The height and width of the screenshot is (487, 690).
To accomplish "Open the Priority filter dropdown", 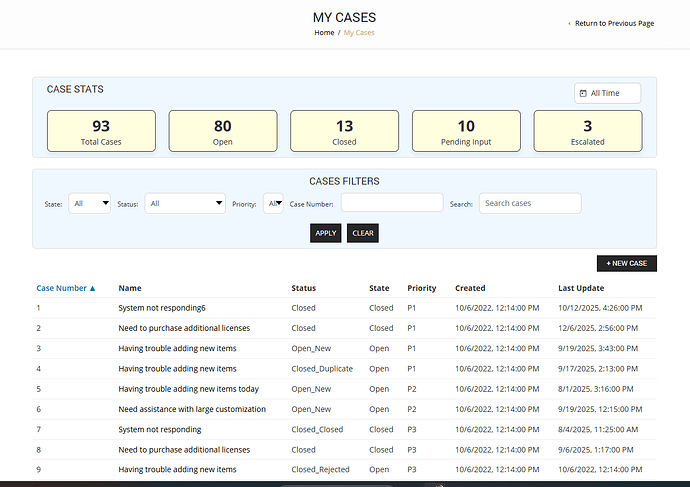I will (x=273, y=204).
